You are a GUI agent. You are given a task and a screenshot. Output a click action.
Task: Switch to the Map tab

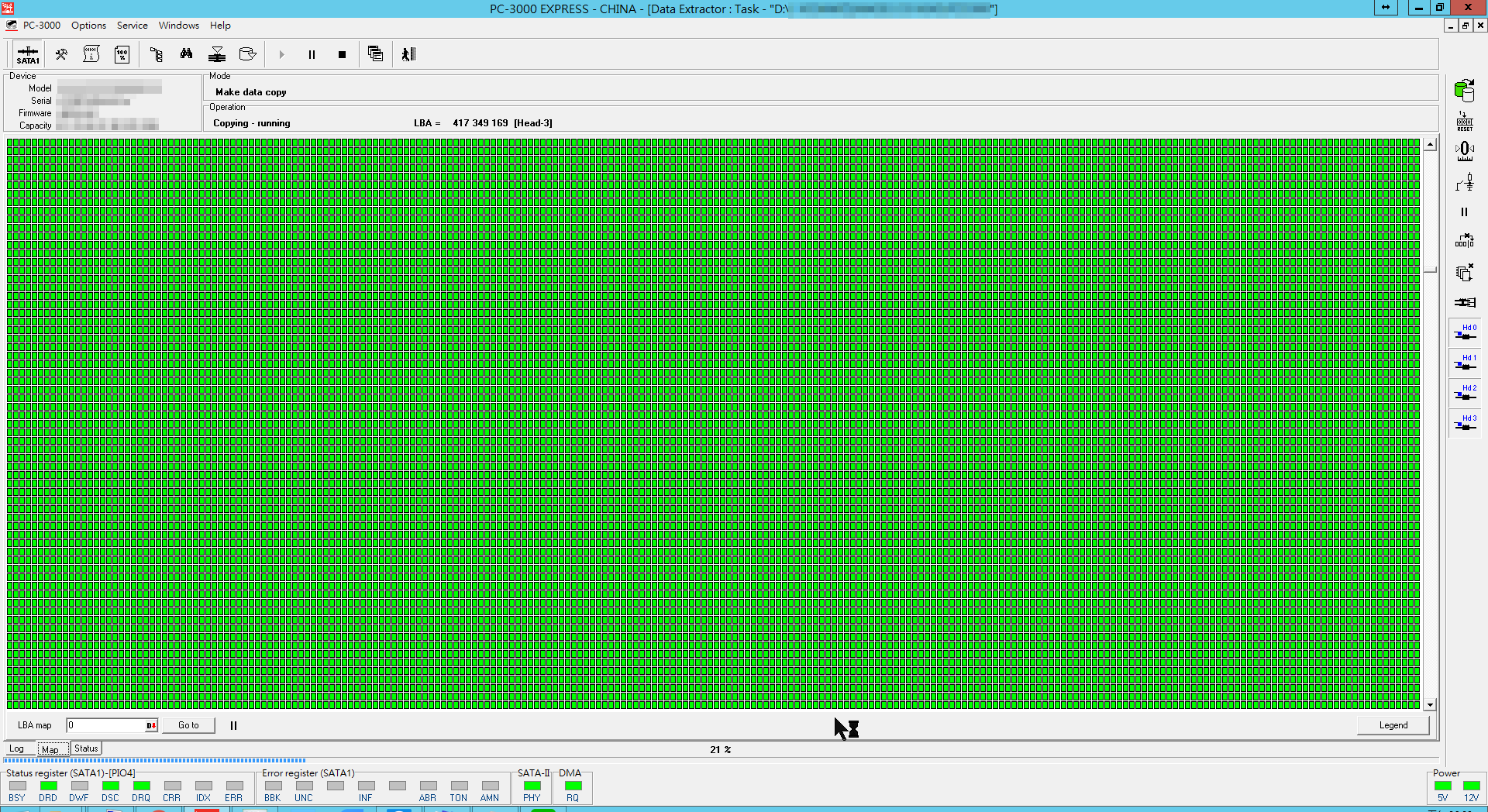[51, 749]
